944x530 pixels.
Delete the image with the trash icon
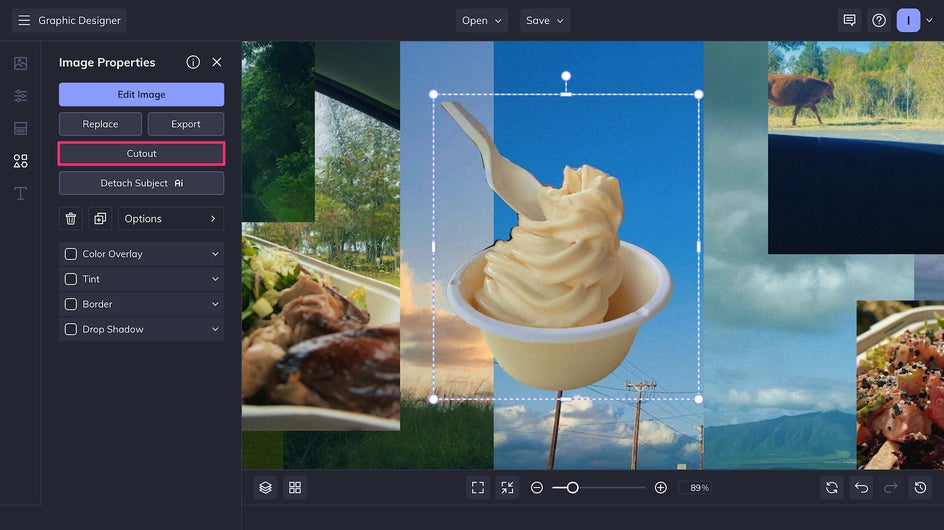(x=71, y=218)
